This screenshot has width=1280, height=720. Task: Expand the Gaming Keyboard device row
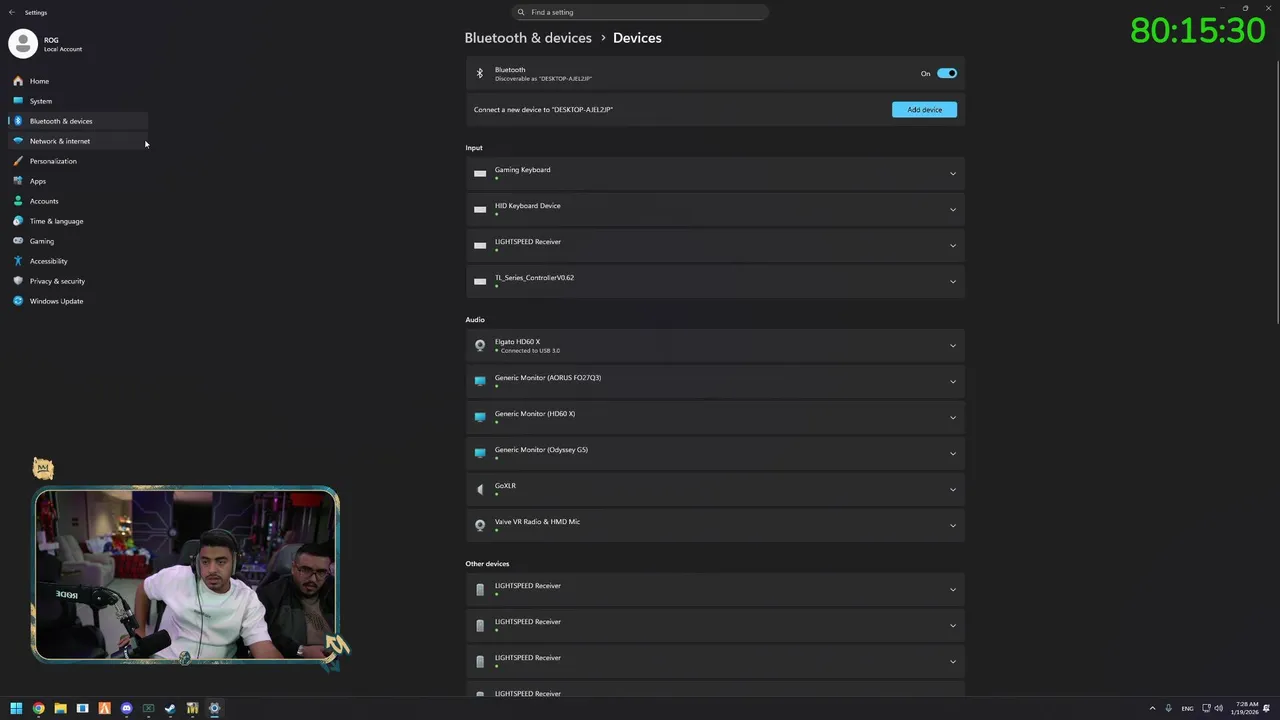(x=715, y=173)
